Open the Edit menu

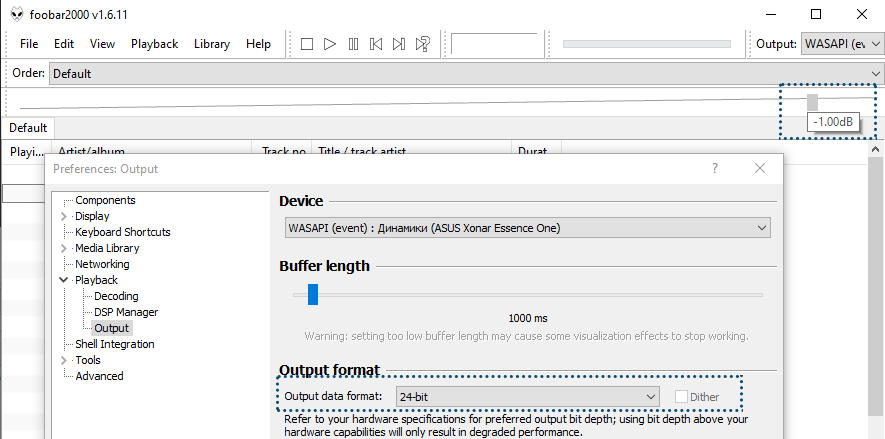click(x=64, y=44)
